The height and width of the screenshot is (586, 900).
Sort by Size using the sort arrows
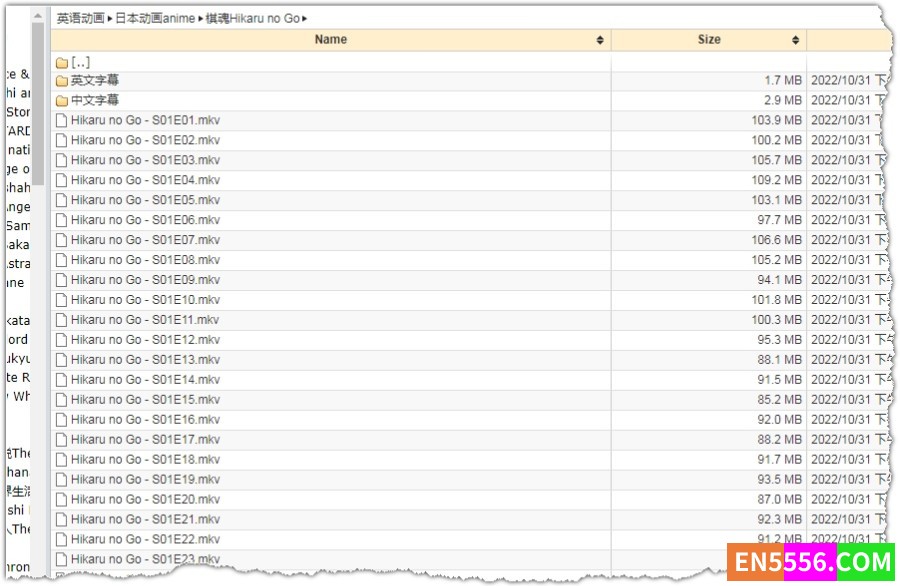[795, 40]
